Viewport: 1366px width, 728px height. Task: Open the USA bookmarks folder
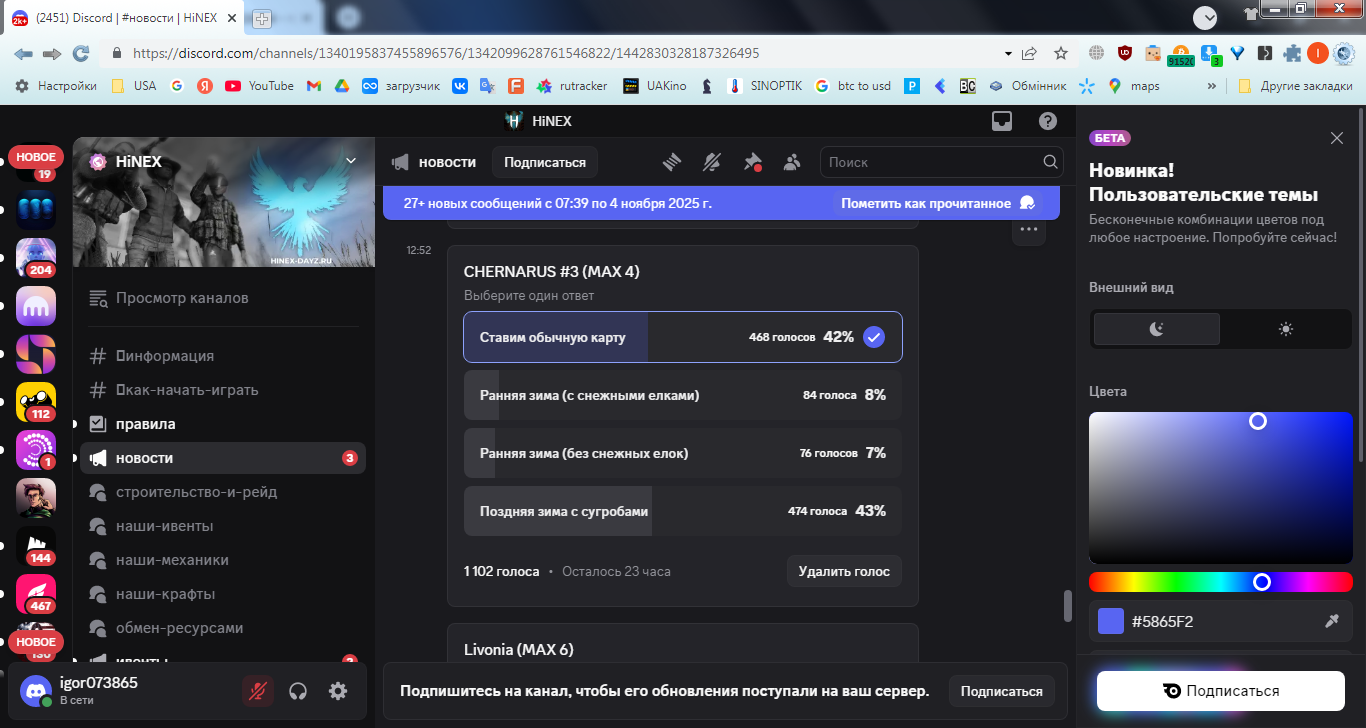point(134,86)
